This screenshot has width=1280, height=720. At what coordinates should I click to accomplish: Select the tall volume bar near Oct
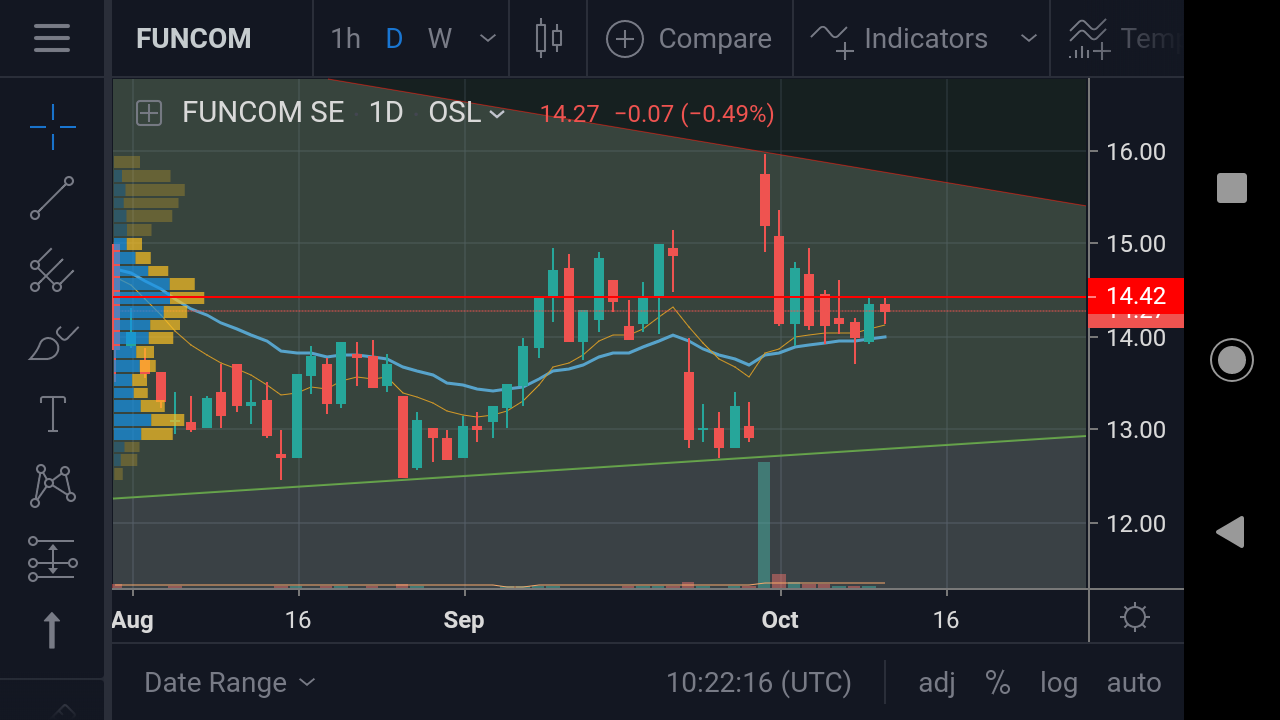coord(764,524)
